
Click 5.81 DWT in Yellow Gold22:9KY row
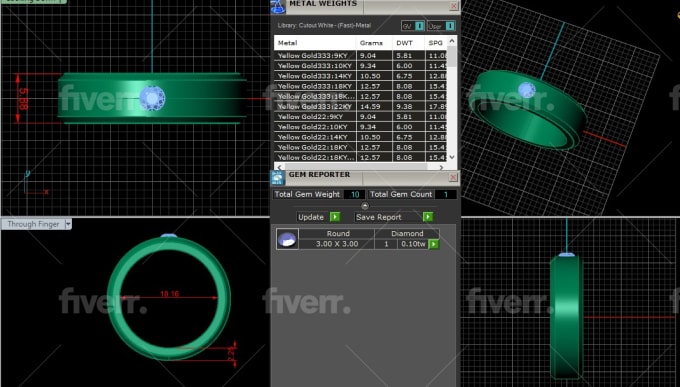point(404,117)
